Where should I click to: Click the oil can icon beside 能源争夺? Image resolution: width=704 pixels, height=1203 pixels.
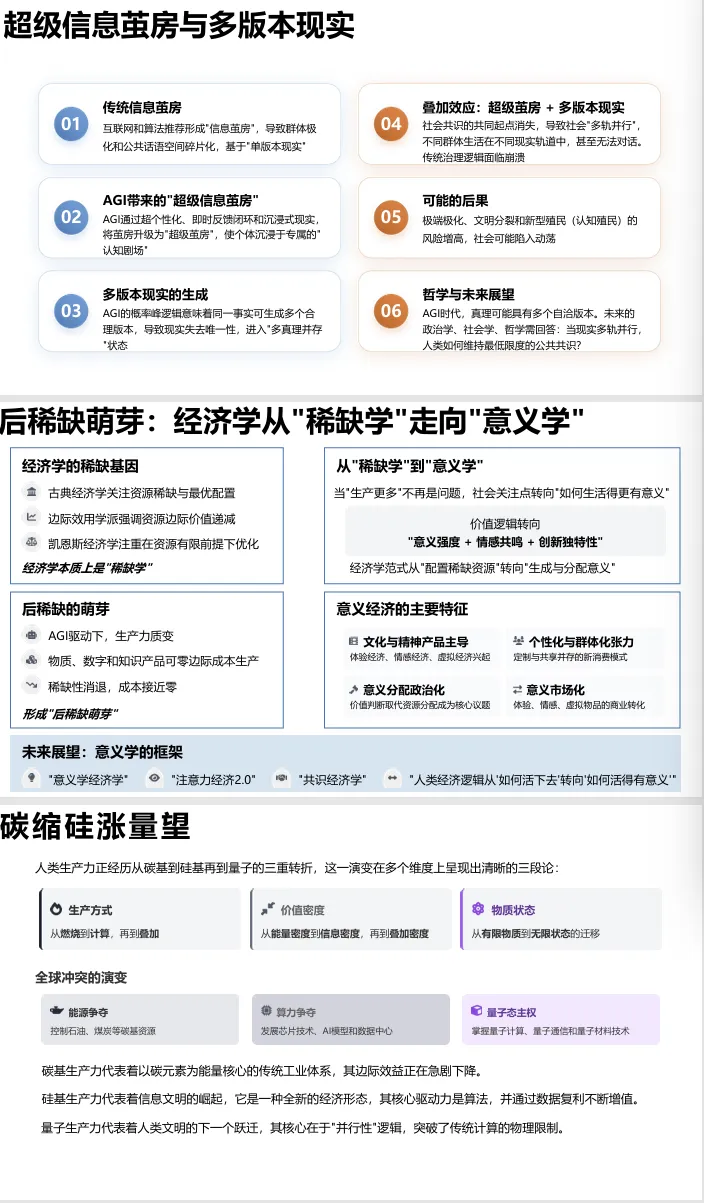click(x=56, y=1012)
